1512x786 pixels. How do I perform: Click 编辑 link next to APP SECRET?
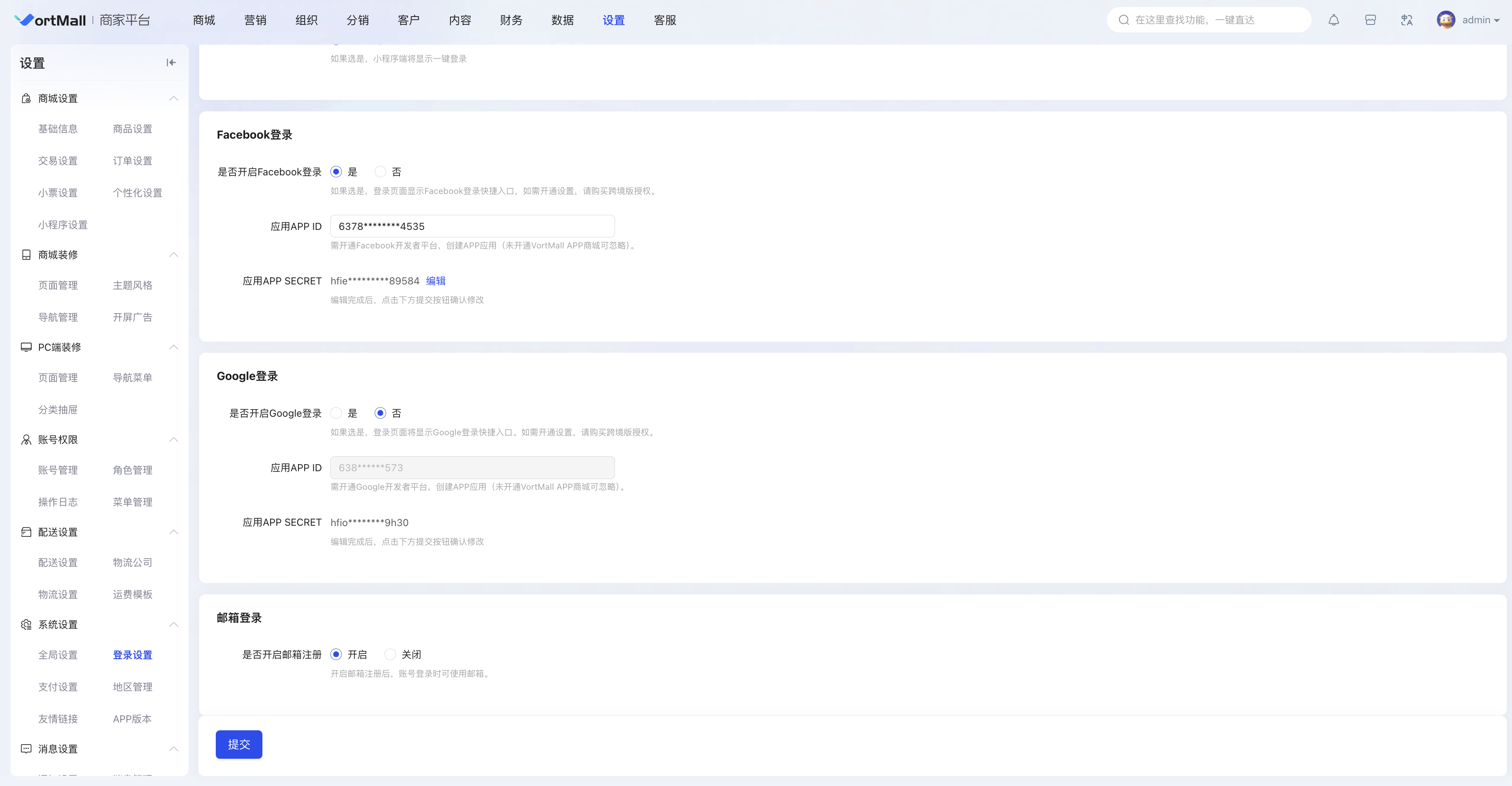pyautogui.click(x=436, y=281)
